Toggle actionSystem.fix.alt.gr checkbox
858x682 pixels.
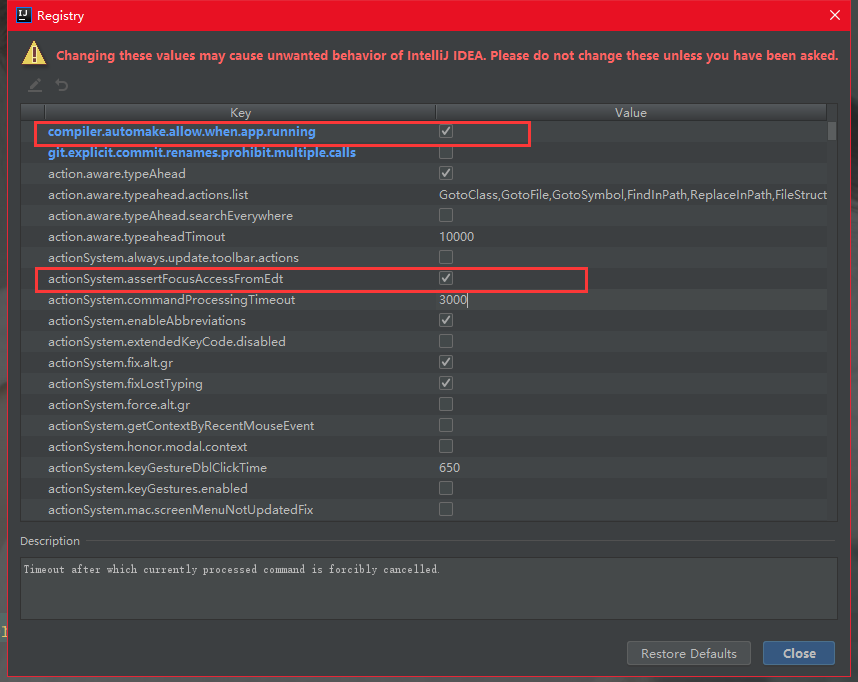446,362
